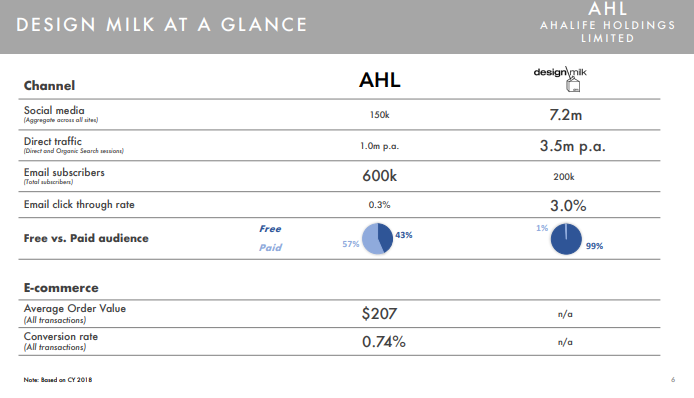The width and height of the screenshot is (694, 398).
Task: Select the Paid legend label
Action: click(x=270, y=247)
